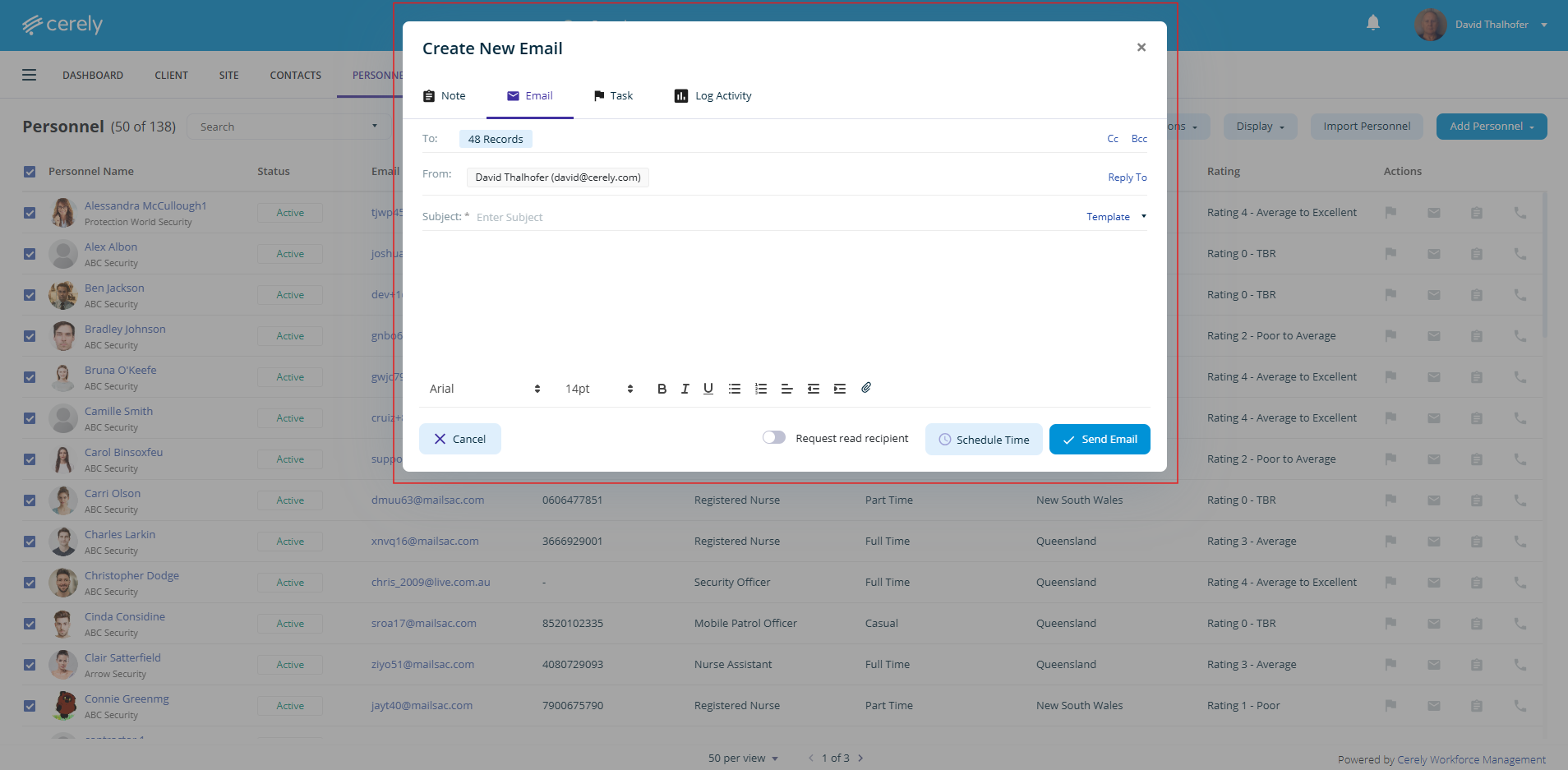Open clipboard note icon for Christopher Dodge

1477,583
